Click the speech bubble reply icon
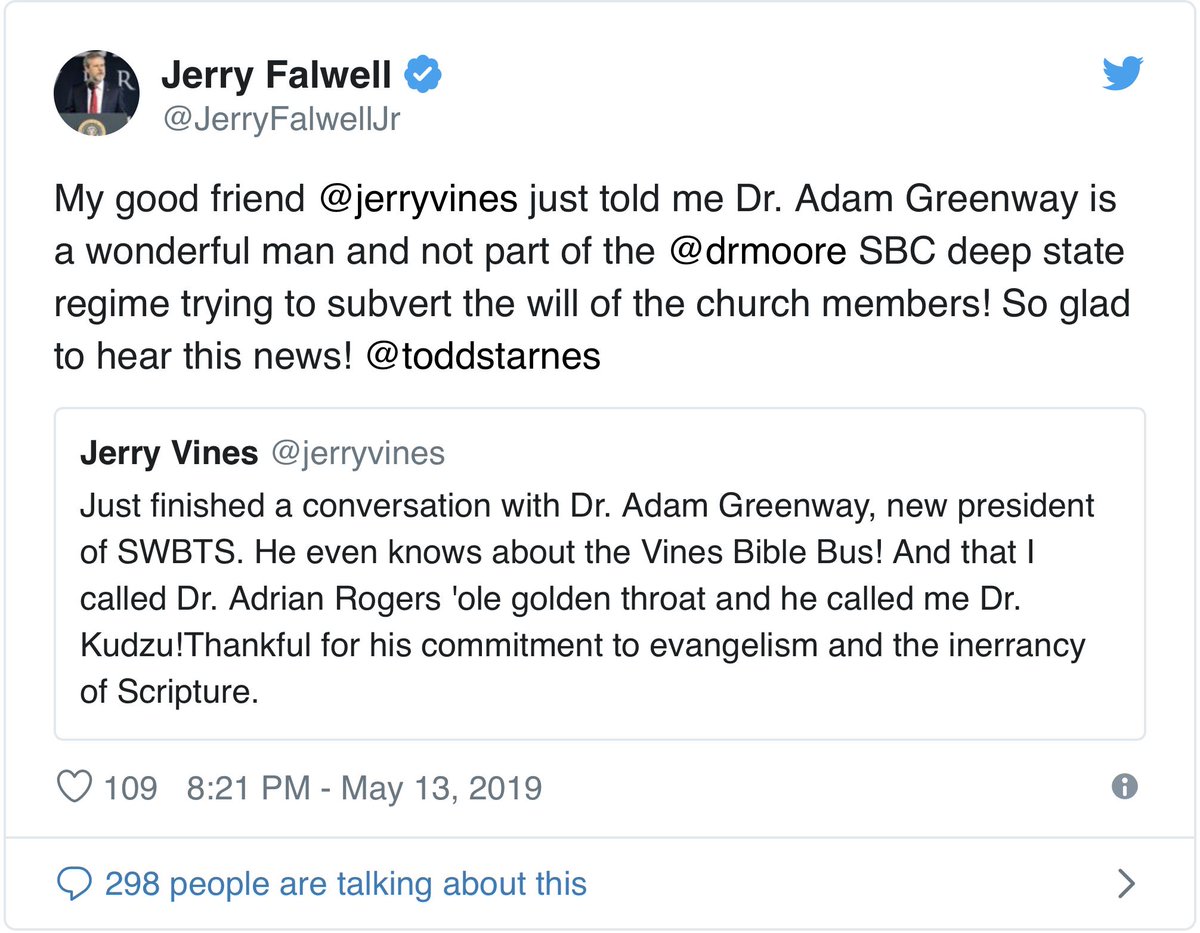Image resolution: width=1200 pixels, height=933 pixels. (x=74, y=884)
